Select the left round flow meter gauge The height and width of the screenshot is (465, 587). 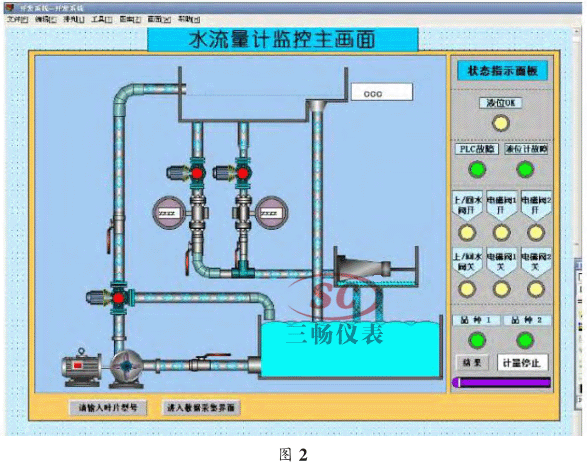pyautogui.click(x=168, y=213)
